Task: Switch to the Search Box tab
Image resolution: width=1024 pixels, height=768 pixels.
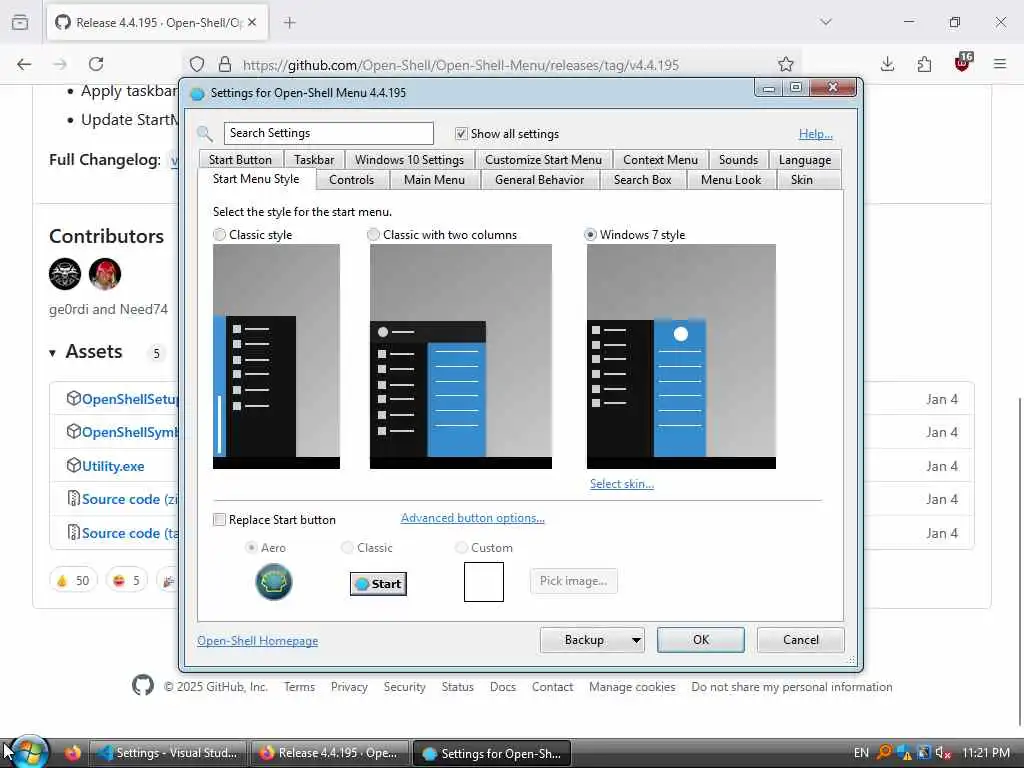Action: click(643, 180)
